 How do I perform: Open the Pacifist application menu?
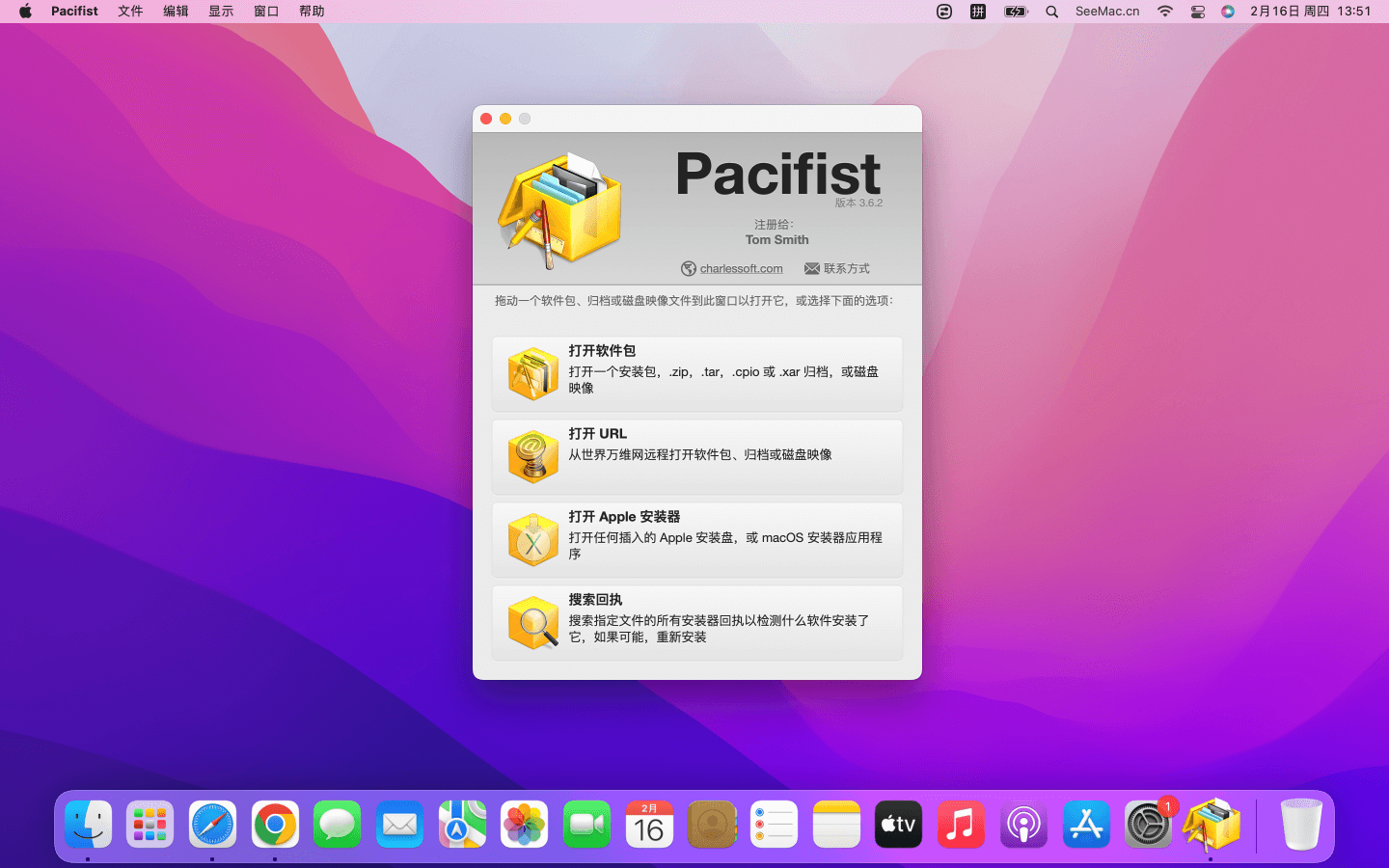point(74,12)
